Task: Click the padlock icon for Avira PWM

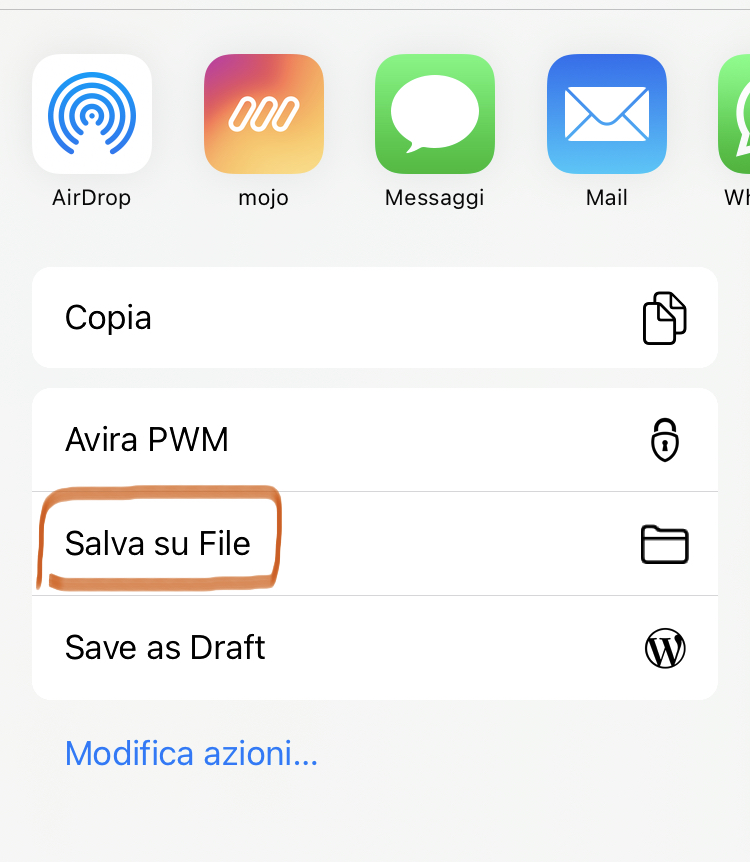Action: point(665,440)
